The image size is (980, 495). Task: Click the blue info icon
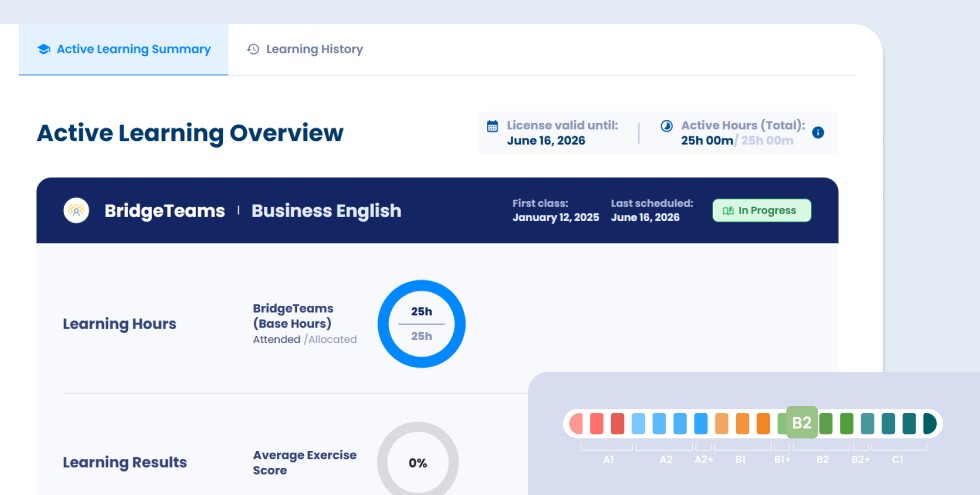coord(818,133)
